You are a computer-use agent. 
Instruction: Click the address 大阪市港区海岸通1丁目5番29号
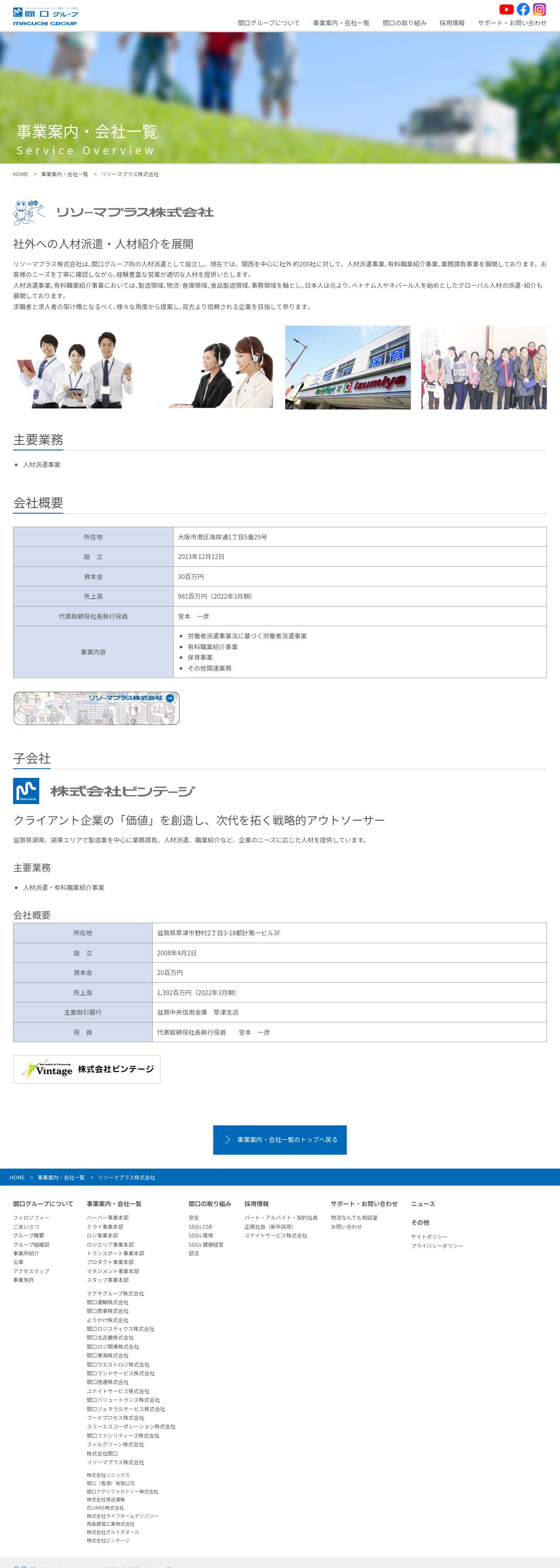[x=222, y=537]
